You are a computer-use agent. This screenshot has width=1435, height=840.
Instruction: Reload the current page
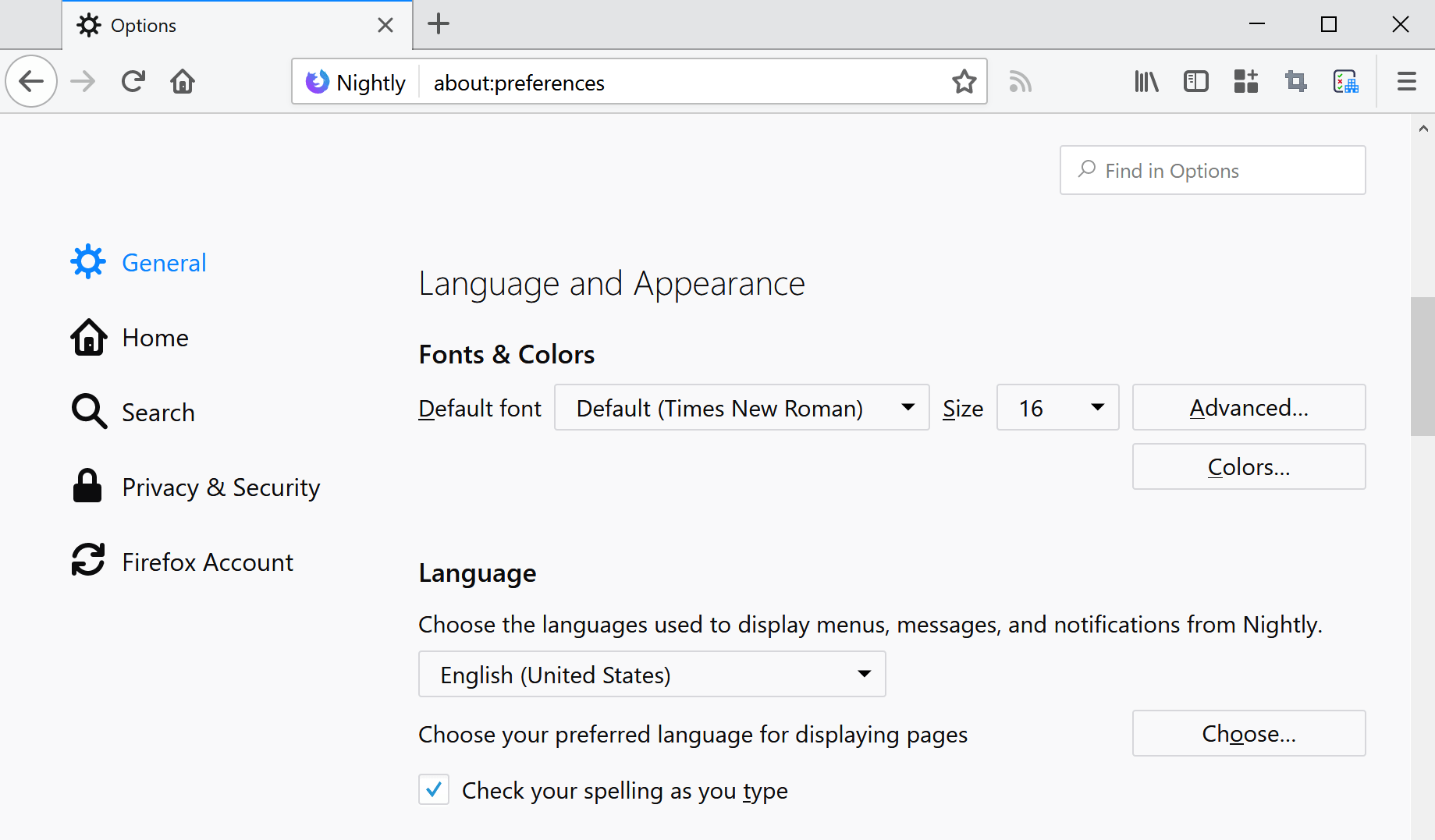tap(133, 81)
